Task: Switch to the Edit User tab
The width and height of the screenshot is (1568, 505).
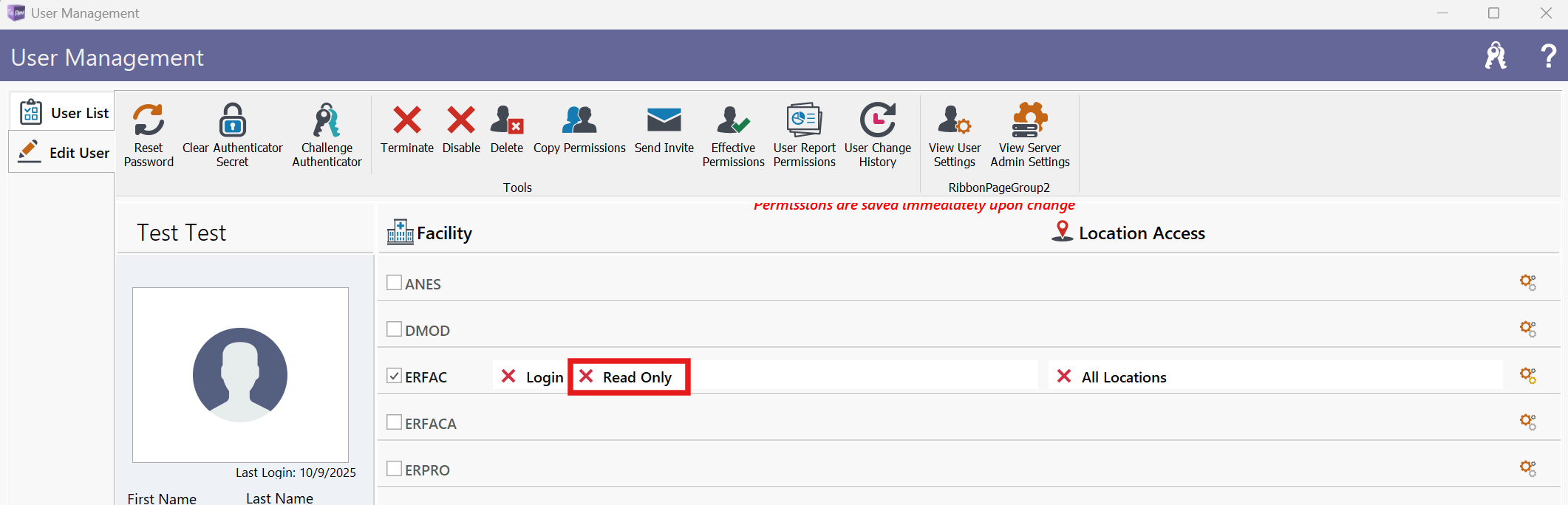Action: click(x=64, y=153)
